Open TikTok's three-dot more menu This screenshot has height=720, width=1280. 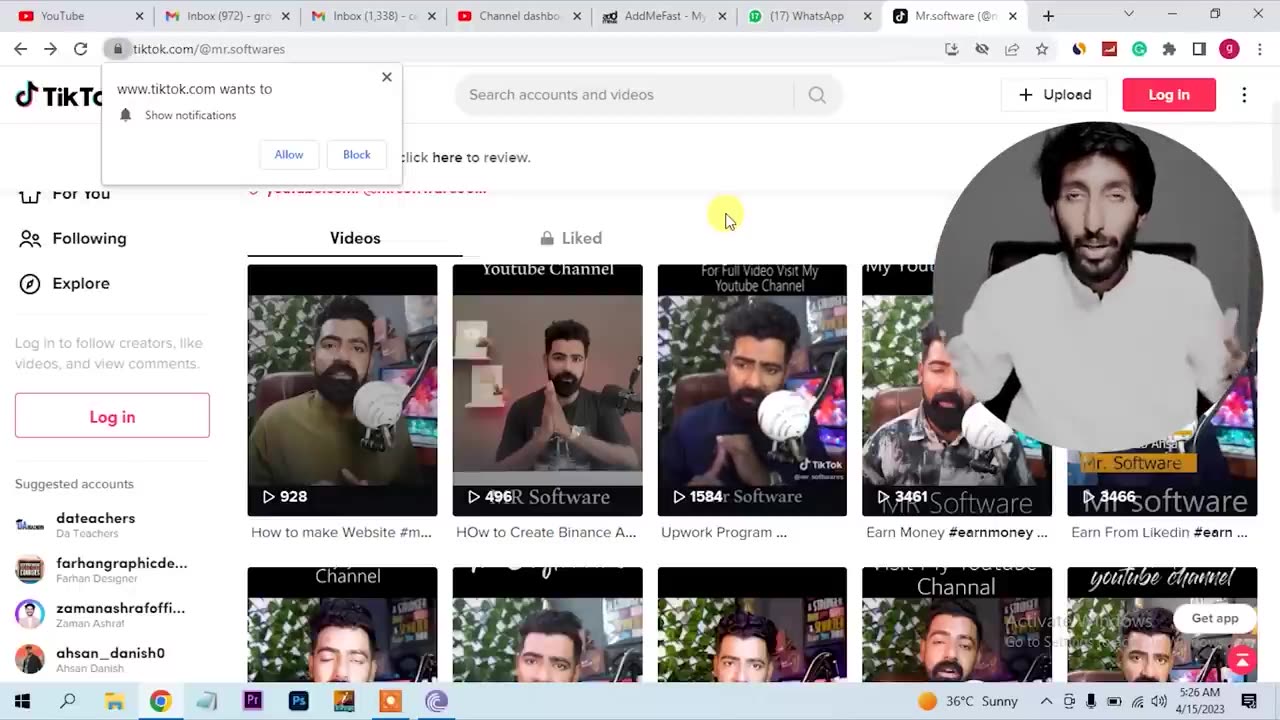pos(1244,95)
